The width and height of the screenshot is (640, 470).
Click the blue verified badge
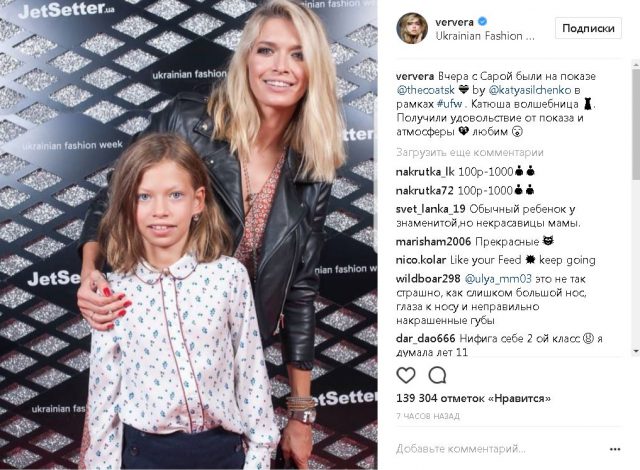click(482, 22)
